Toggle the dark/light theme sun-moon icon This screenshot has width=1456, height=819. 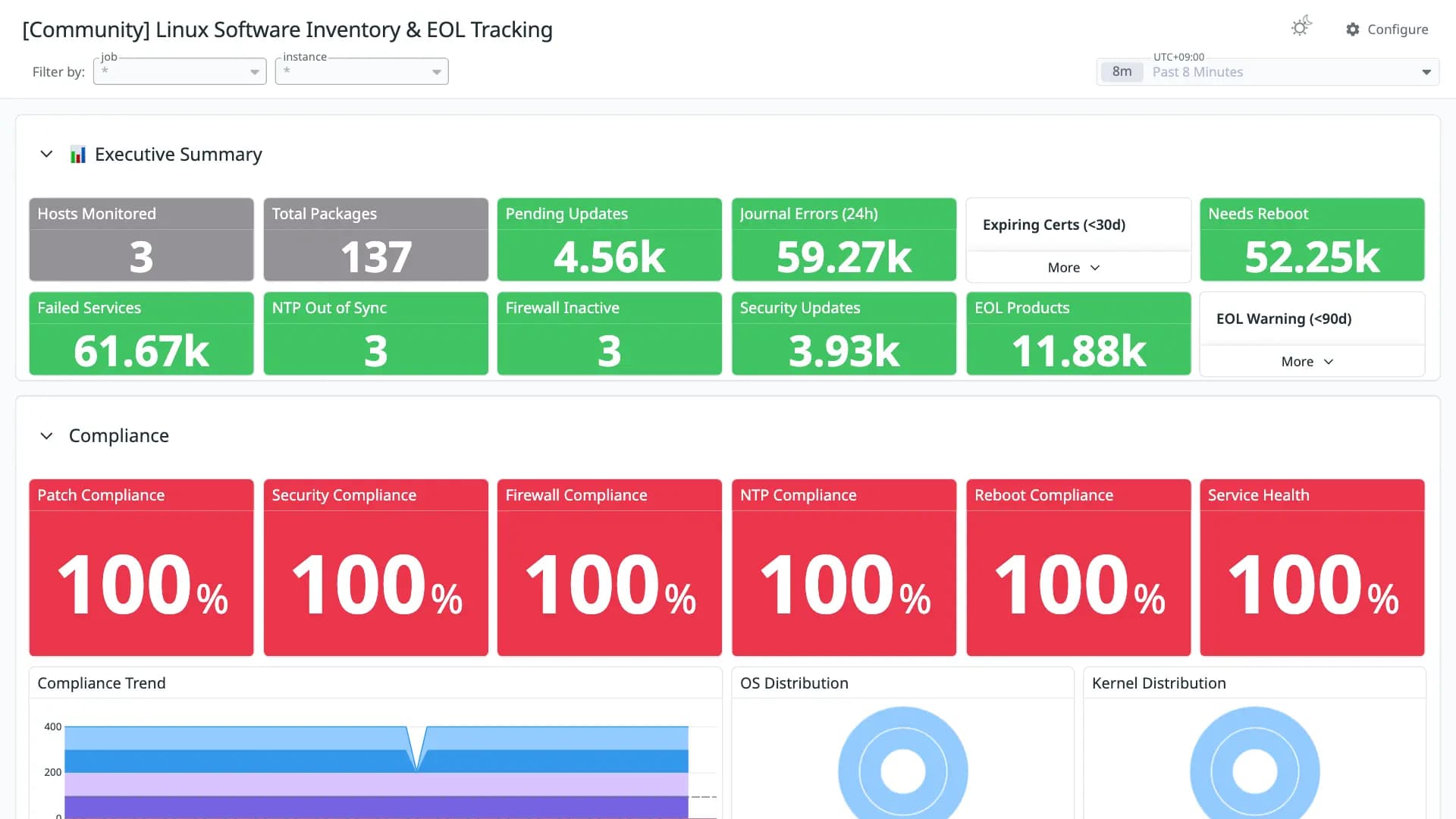click(x=1301, y=27)
